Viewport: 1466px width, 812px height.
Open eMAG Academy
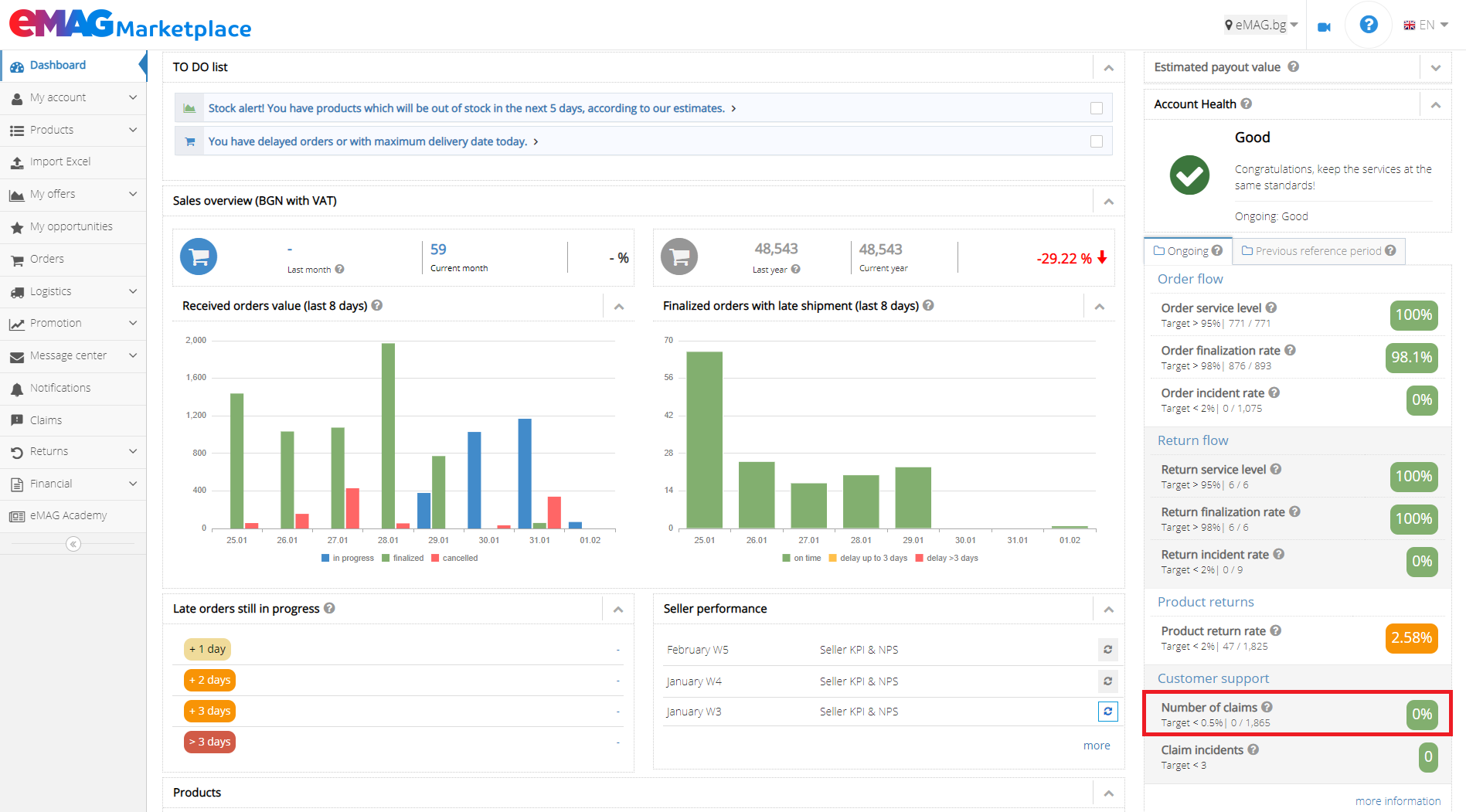tap(67, 515)
